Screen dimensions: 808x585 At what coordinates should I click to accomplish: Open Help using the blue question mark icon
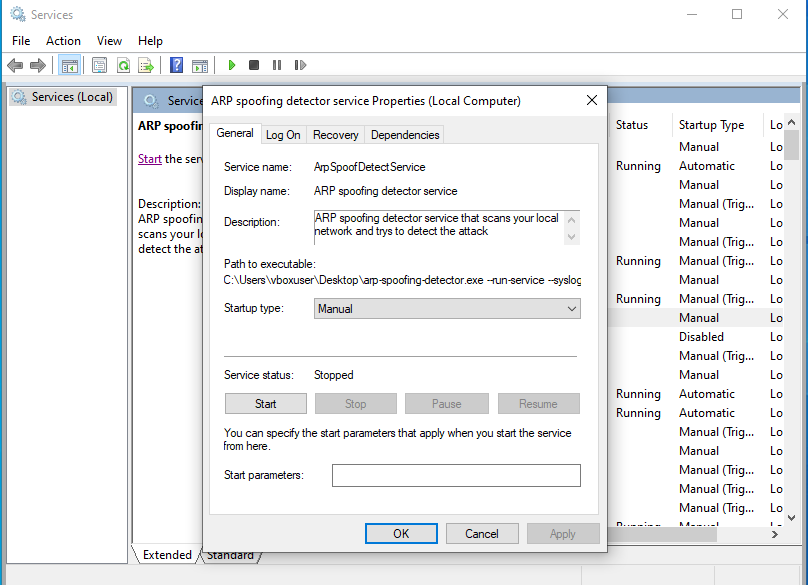point(176,65)
